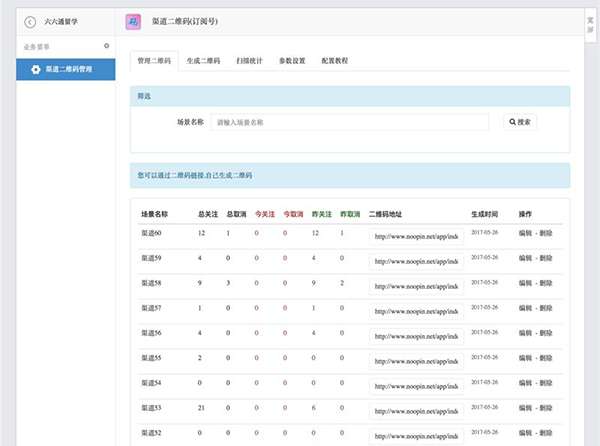Click the magnifier 搜索 button
The width and height of the screenshot is (600, 446).
click(x=520, y=122)
